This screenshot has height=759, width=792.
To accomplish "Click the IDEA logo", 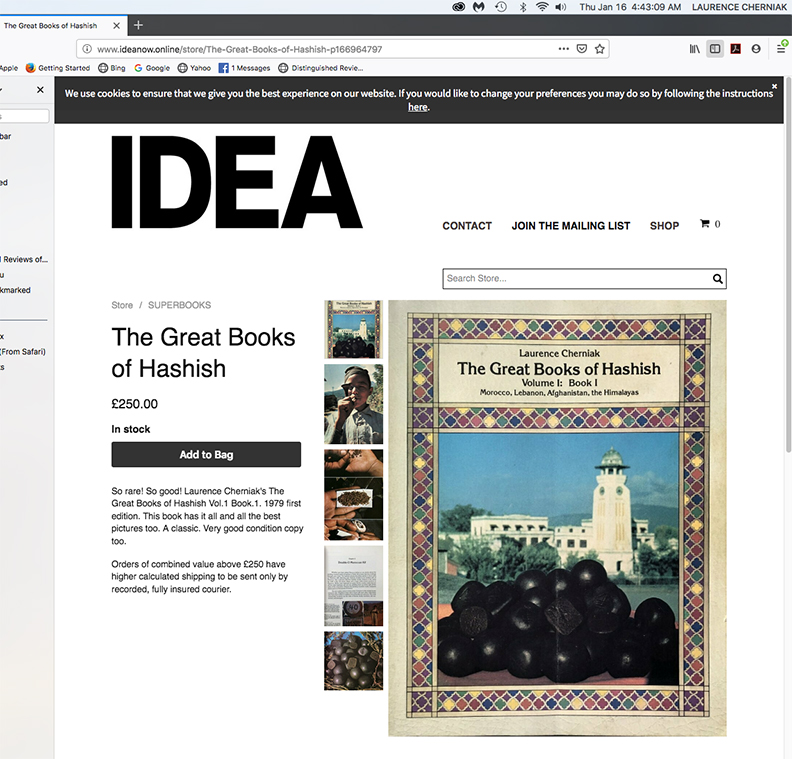I will click(236, 182).
